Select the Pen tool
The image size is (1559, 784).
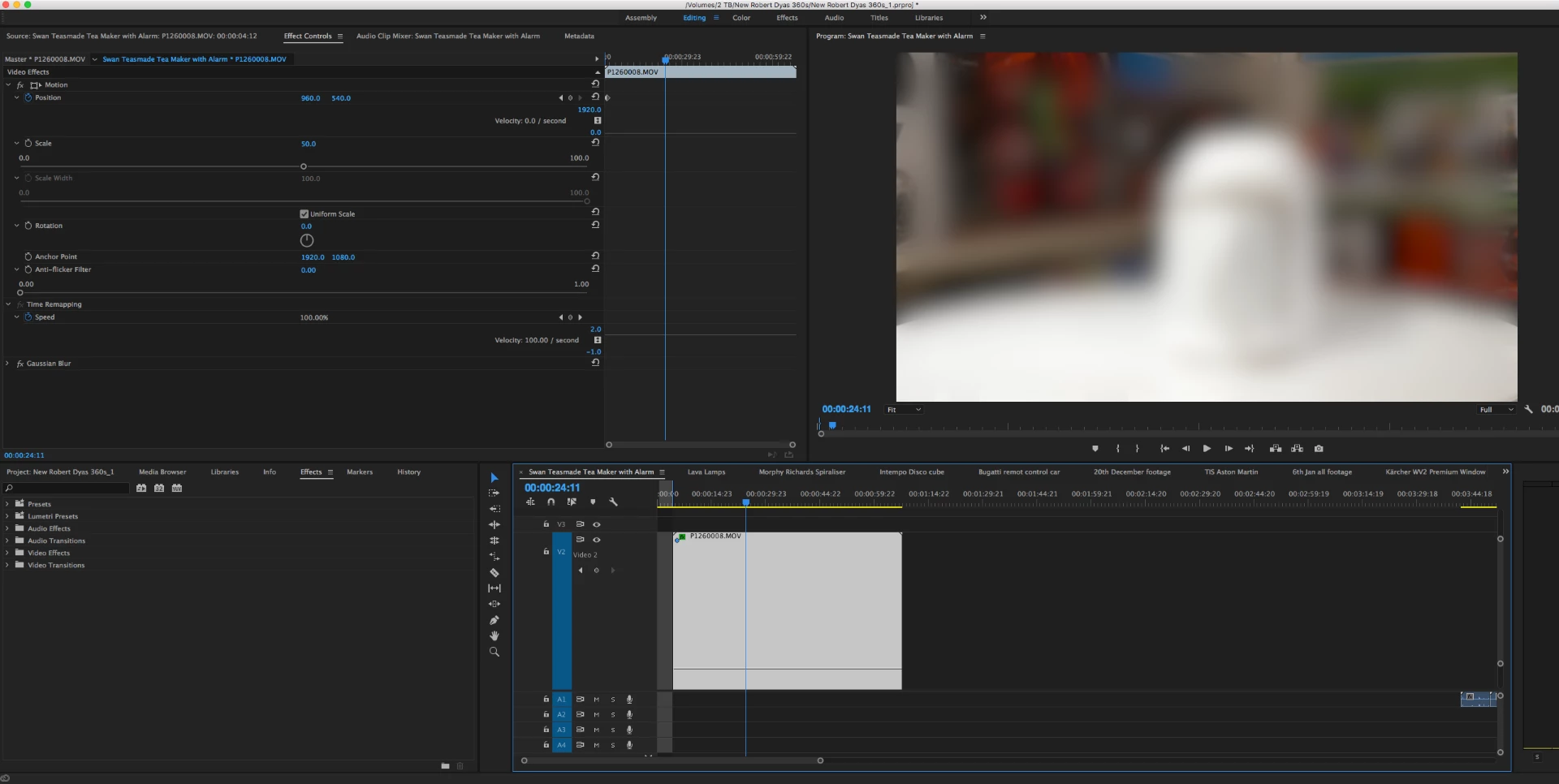click(494, 620)
